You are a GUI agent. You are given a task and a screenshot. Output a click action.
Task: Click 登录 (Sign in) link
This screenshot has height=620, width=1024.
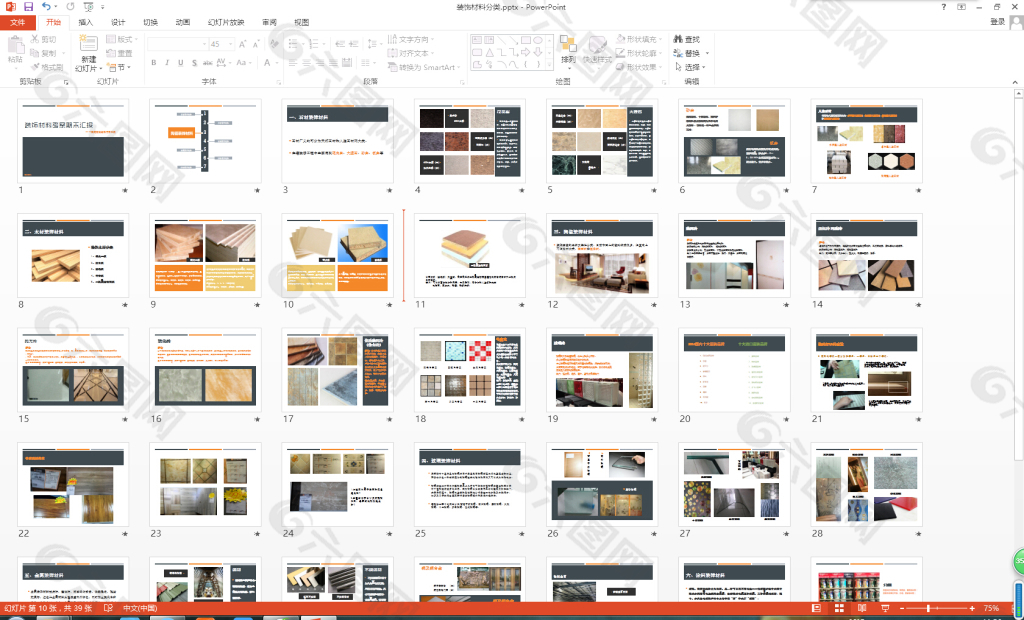[997, 22]
